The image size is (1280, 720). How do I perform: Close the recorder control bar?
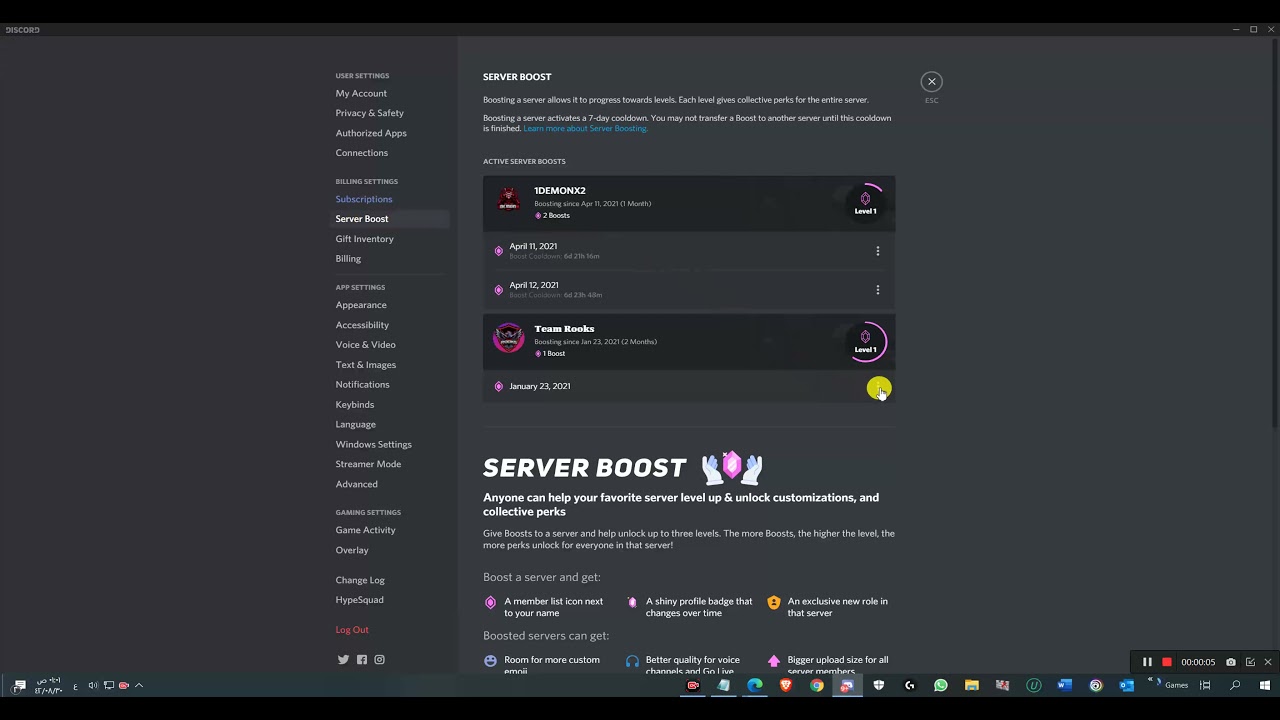click(1268, 662)
